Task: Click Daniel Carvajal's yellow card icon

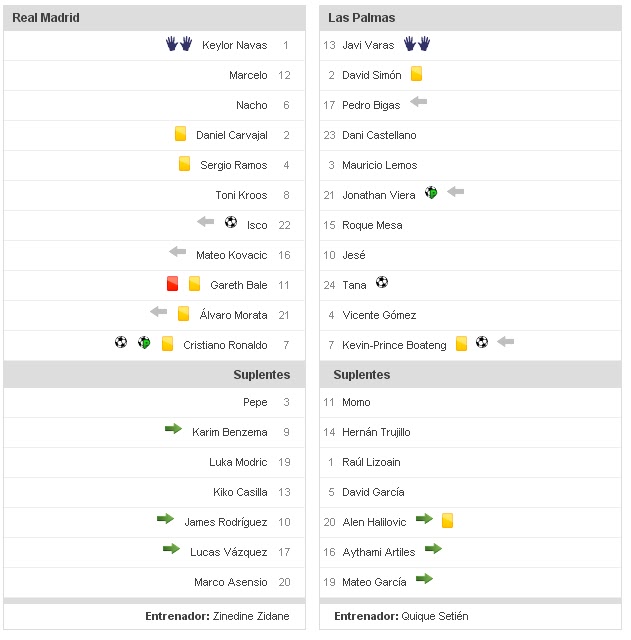Action: tap(180, 134)
